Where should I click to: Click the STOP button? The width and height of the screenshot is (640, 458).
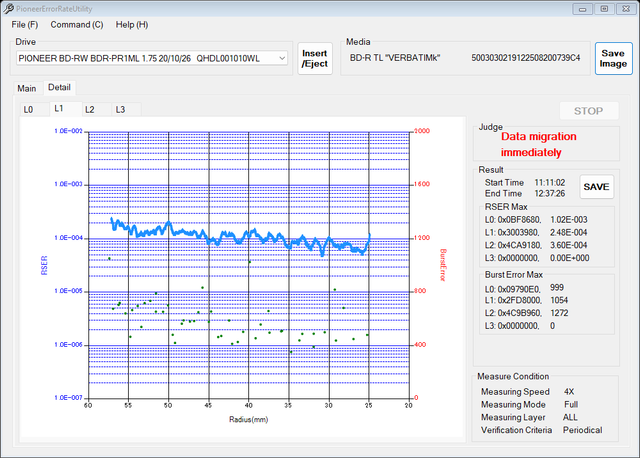coord(589,111)
